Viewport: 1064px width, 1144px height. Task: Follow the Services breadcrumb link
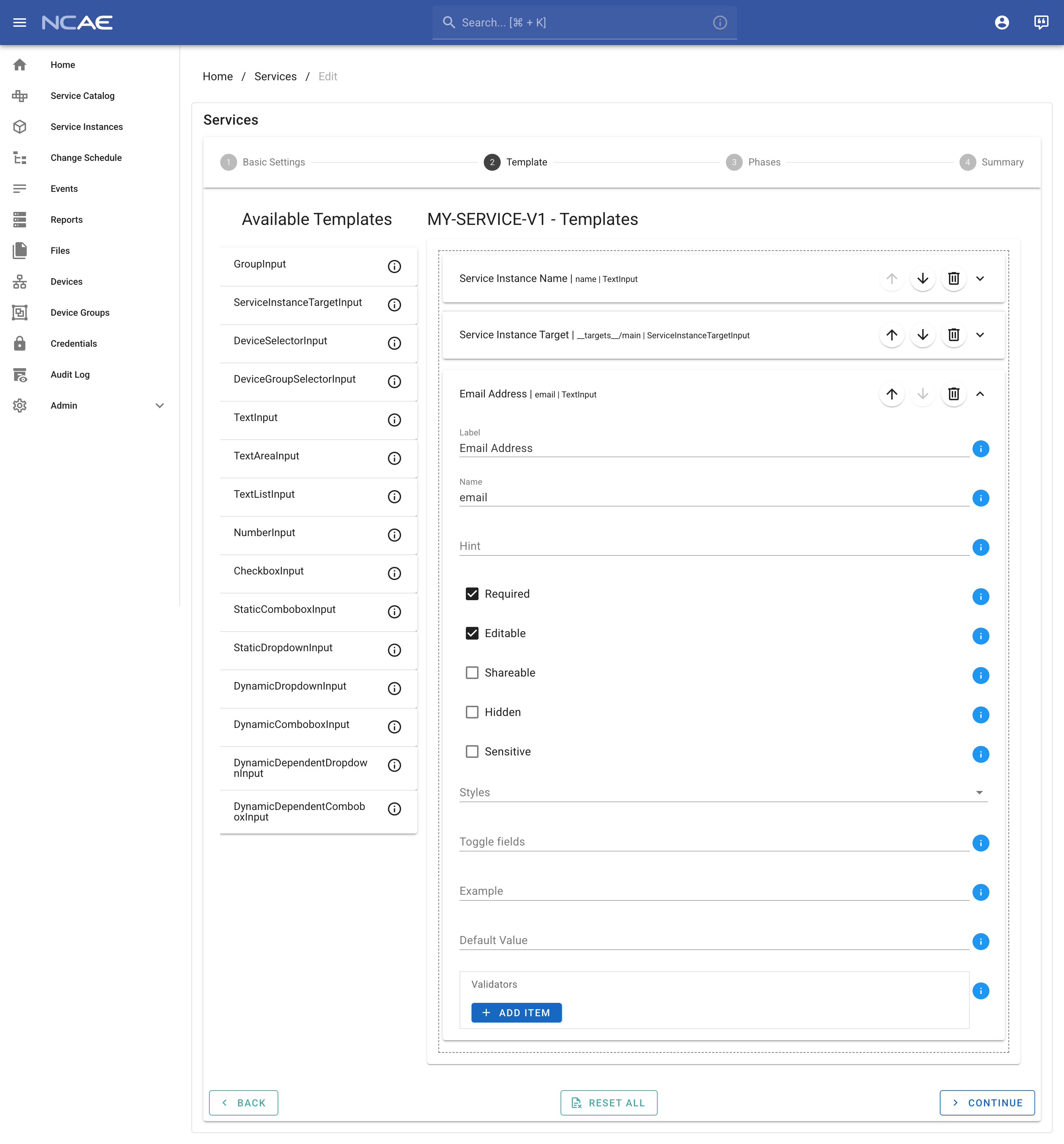275,76
